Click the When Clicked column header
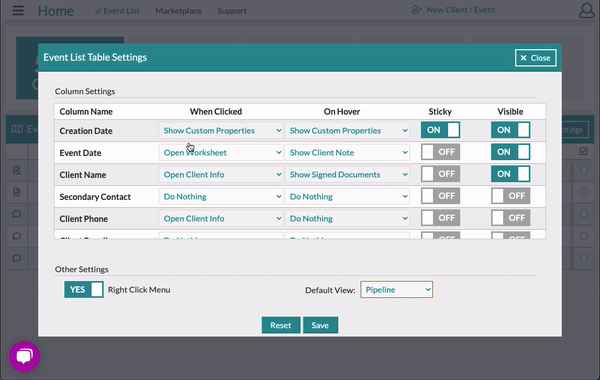Screen dimensions: 600x380 pos(216,111)
